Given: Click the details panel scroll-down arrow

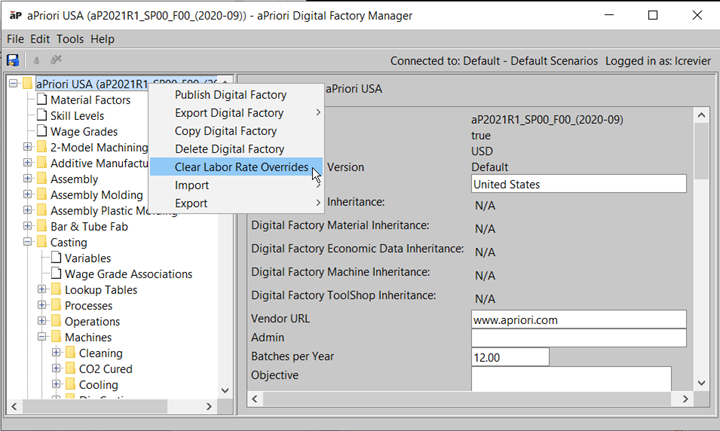Looking at the screenshot, I should tap(701, 383).
